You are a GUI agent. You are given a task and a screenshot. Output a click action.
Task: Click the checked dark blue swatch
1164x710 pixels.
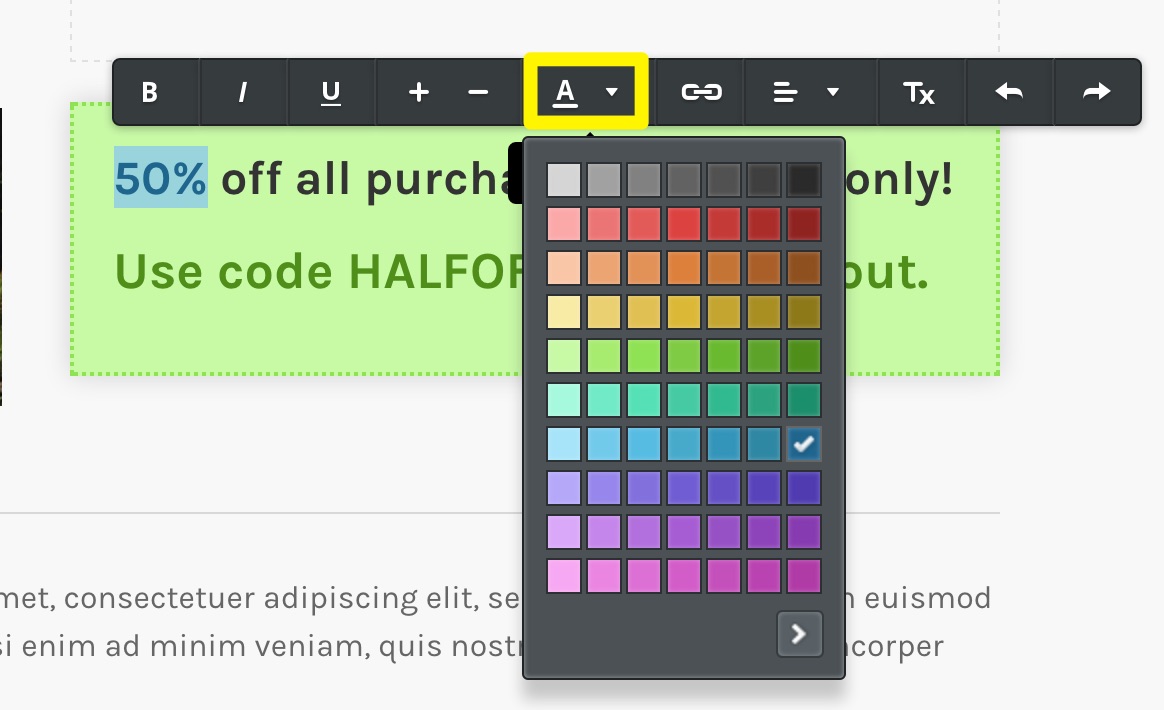pos(804,444)
